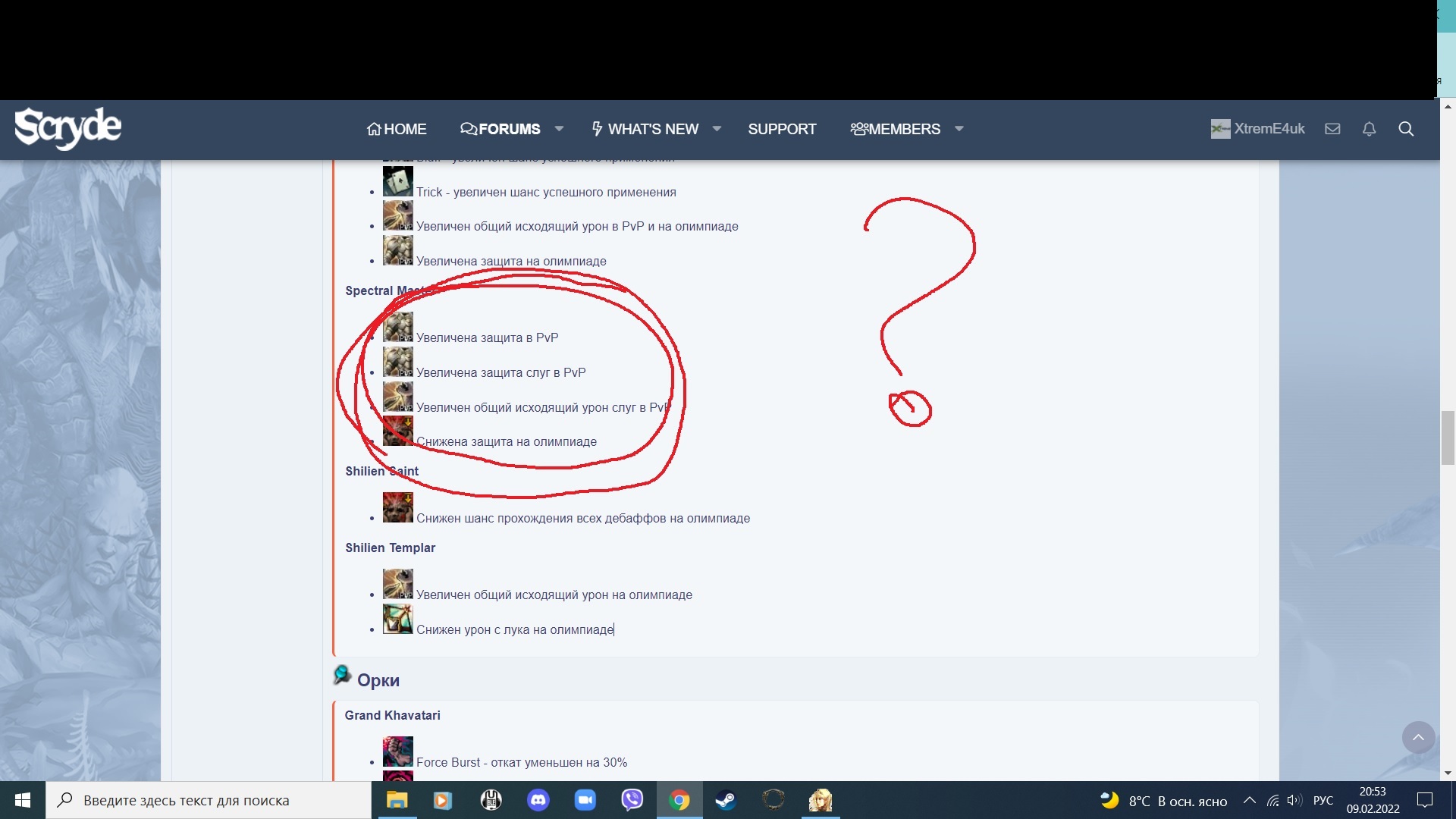Go to the Home menu item

click(x=397, y=129)
